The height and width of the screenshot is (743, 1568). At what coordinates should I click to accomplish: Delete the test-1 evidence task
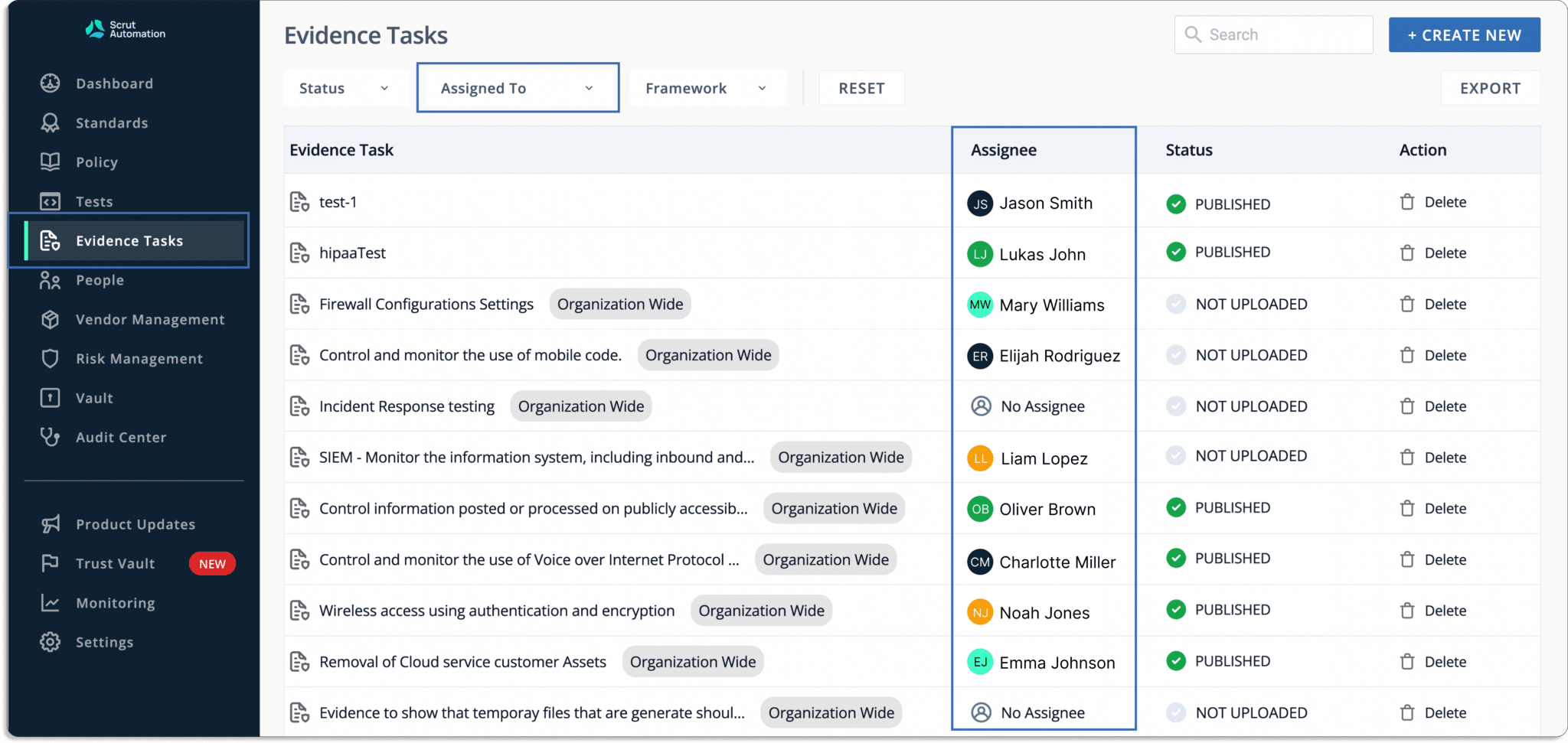click(1433, 202)
